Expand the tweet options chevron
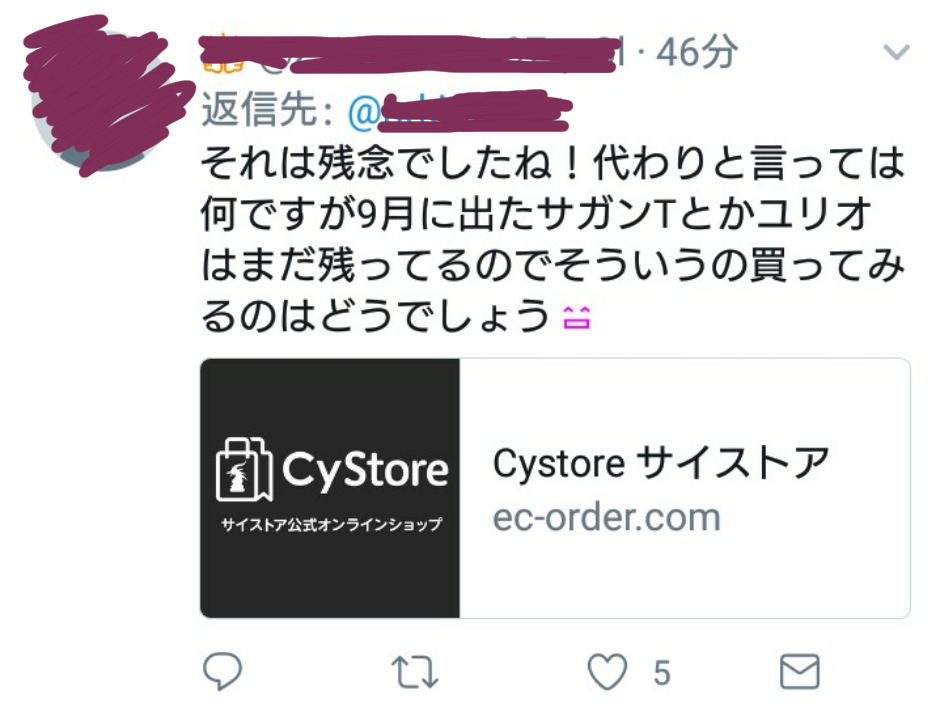Viewport: 943px width, 720px height. (x=896, y=52)
